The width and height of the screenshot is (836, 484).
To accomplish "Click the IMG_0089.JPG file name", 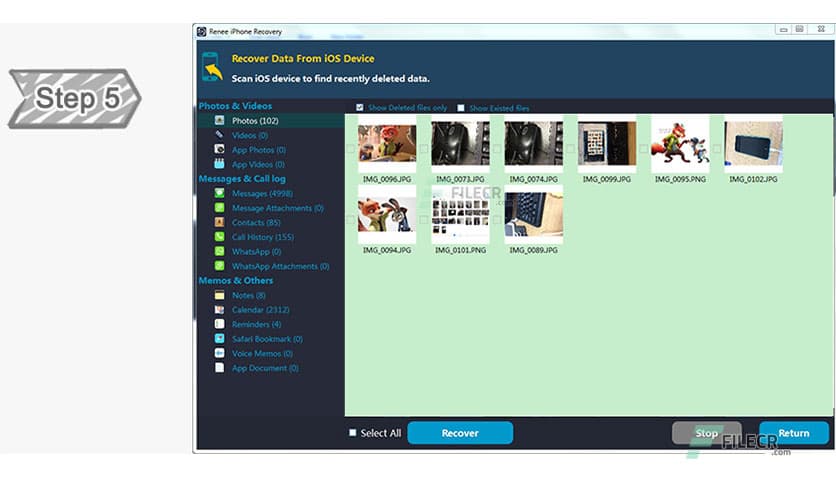I will pos(534,249).
